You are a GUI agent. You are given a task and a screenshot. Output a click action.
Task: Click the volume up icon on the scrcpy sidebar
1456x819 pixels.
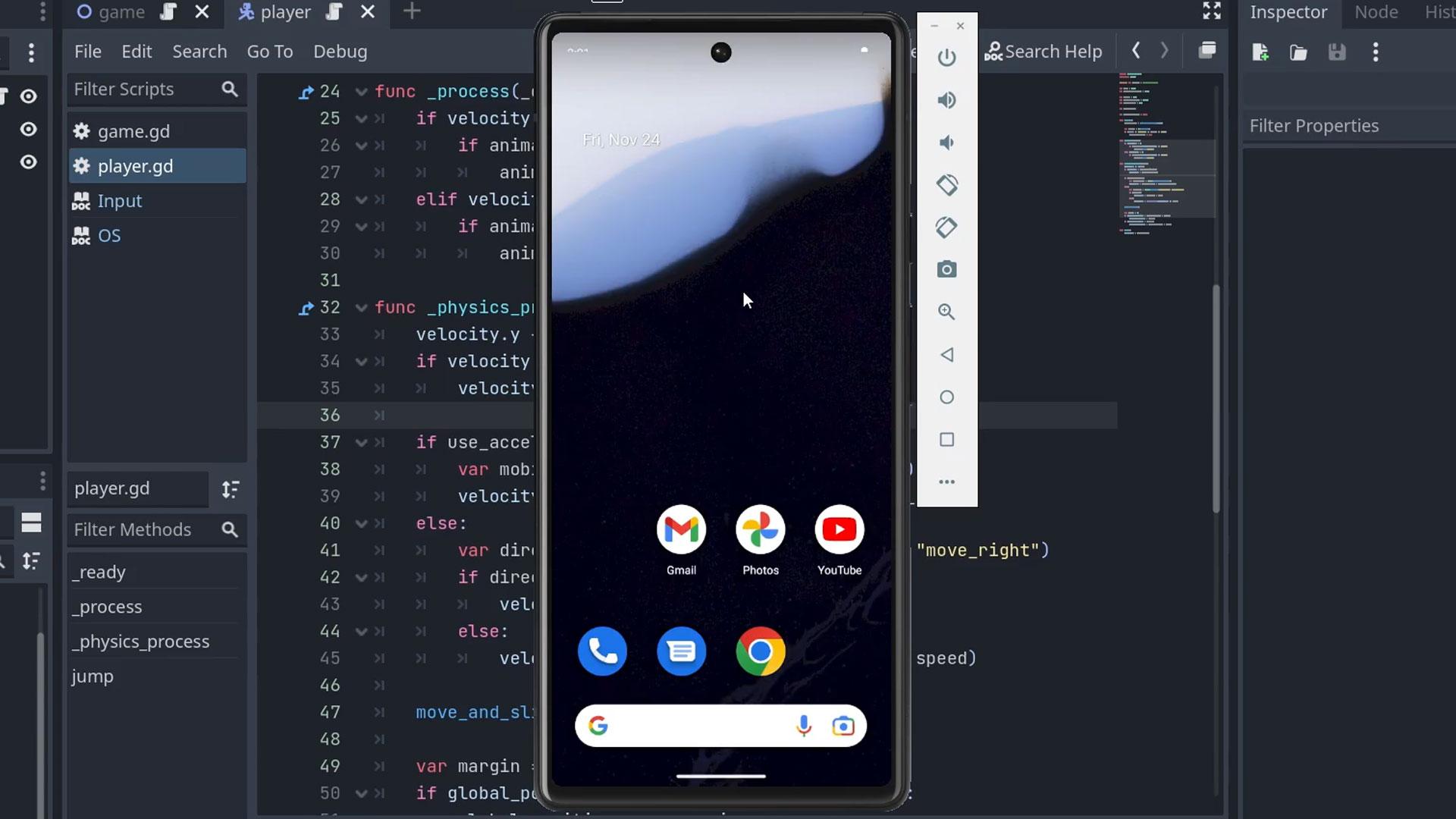[x=947, y=99]
